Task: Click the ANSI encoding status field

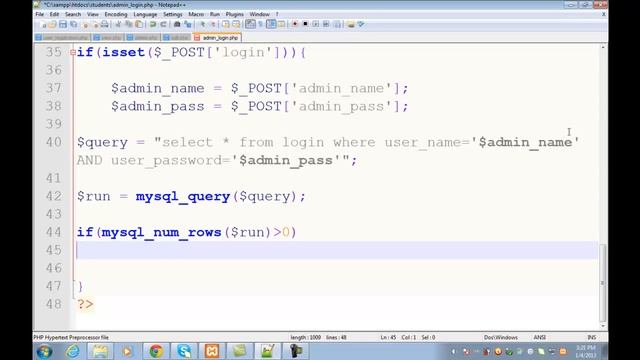Action: pos(540,338)
